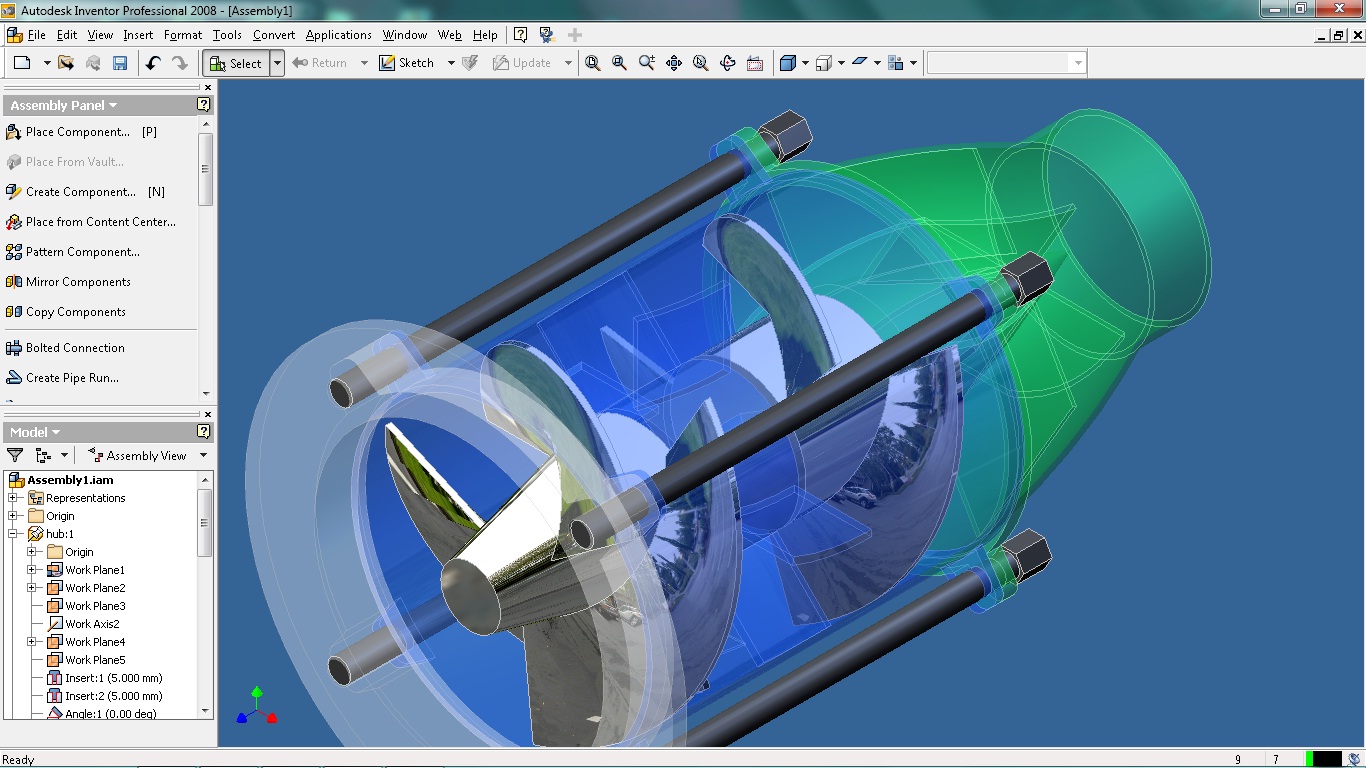Collapse the hub:1 tree node
1366x768 pixels.
click(14, 534)
